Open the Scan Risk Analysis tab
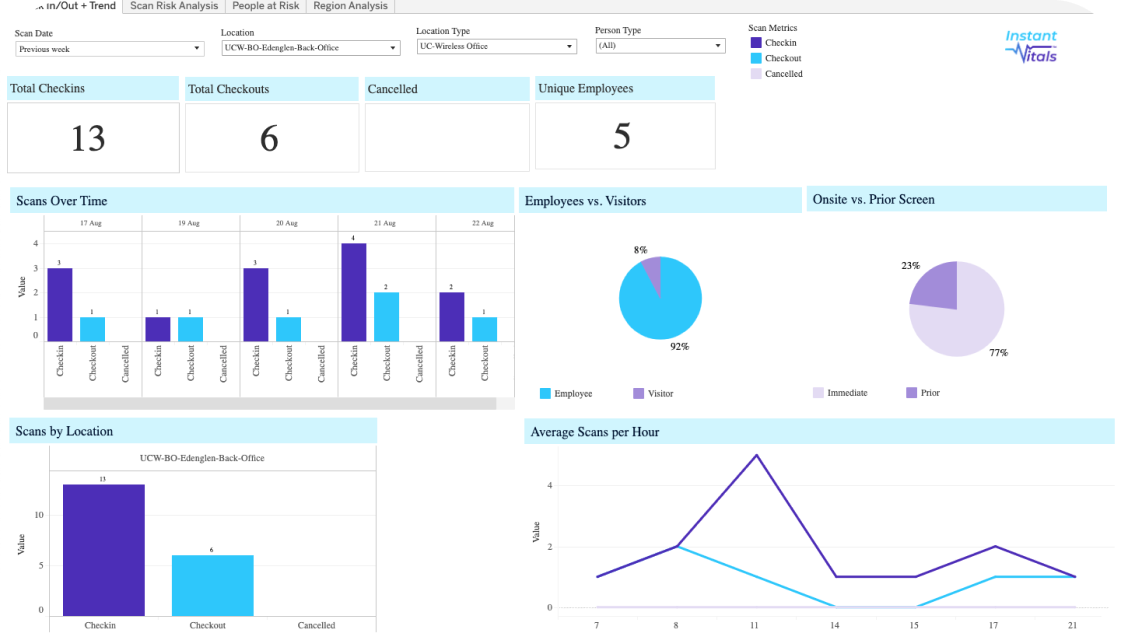Viewport: 1122px width, 637px height. [x=174, y=6]
